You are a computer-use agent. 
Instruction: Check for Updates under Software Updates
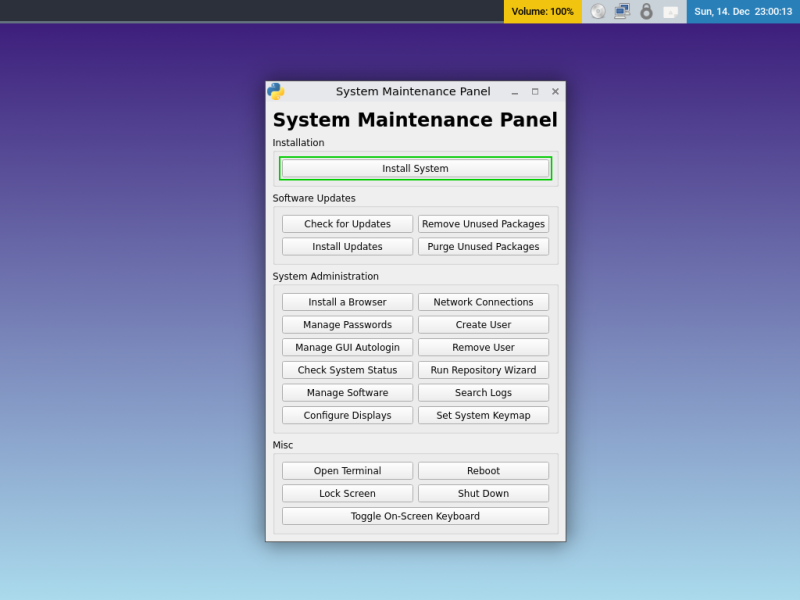pyautogui.click(x=347, y=223)
